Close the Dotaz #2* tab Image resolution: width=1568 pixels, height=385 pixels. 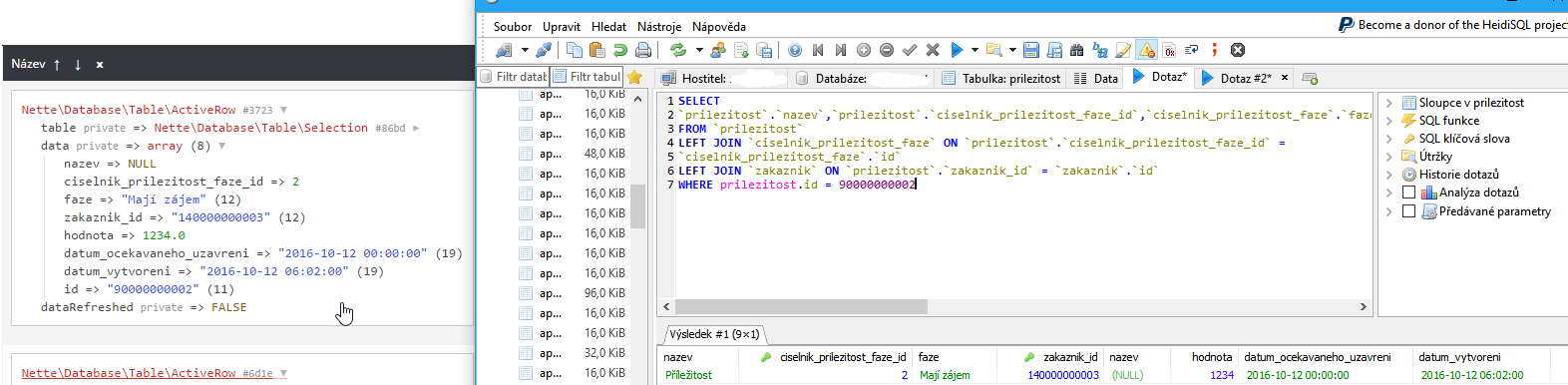coord(1285,78)
